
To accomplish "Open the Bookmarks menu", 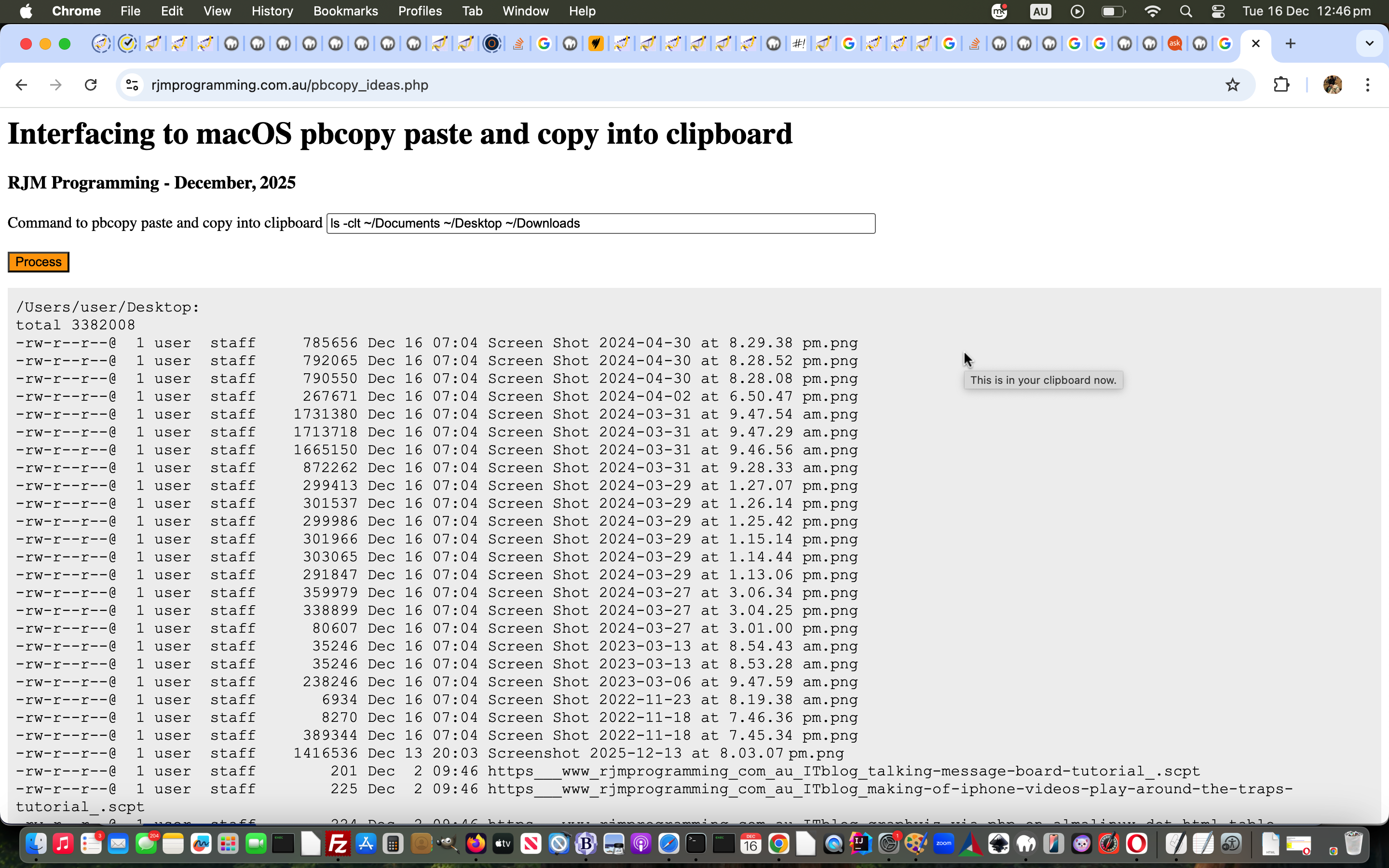I will [x=345, y=11].
